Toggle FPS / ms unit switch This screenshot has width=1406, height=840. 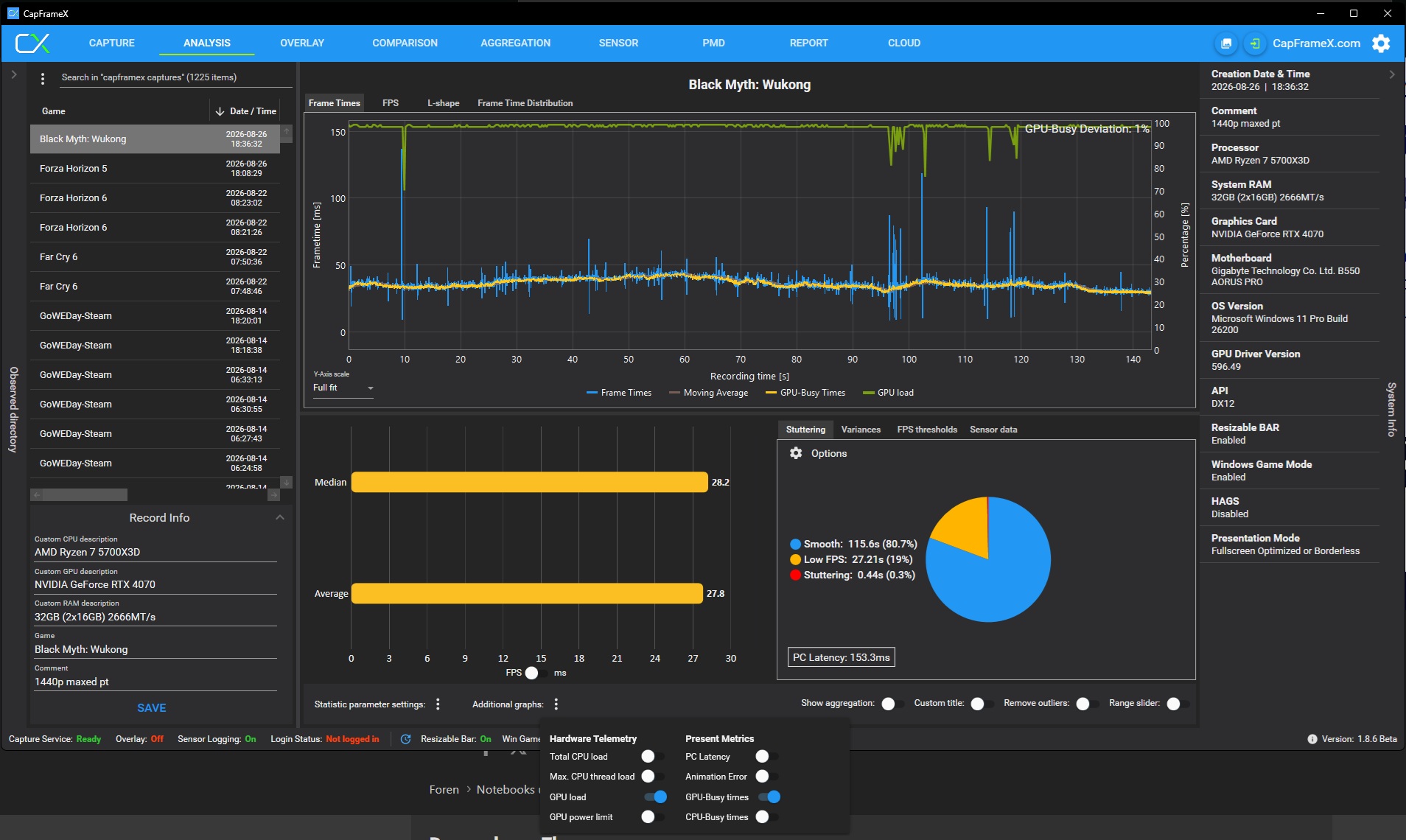(x=536, y=673)
